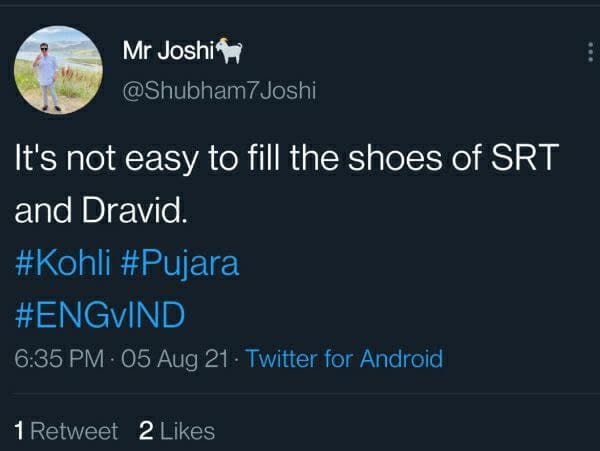Open the @Shubham7Joshi handle
The image size is (600, 451).
tap(218, 90)
